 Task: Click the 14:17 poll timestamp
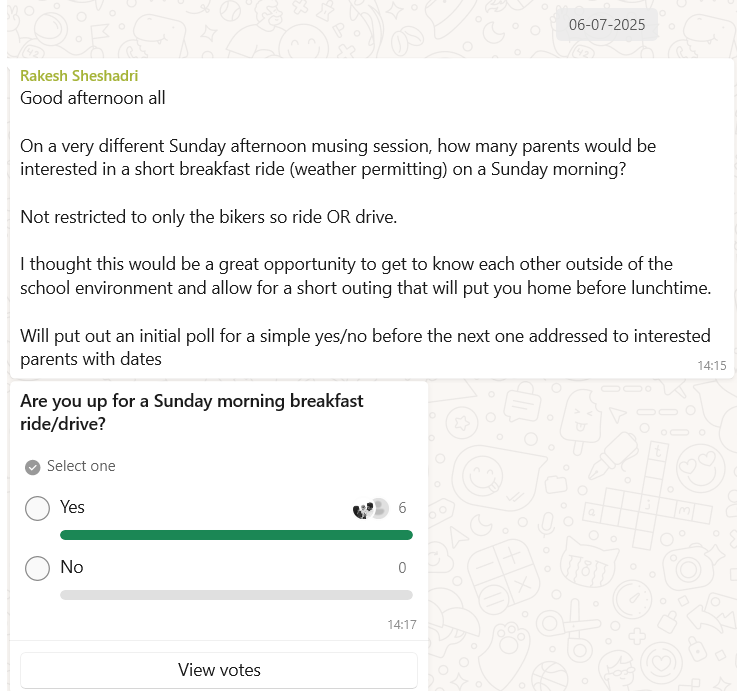tap(401, 625)
